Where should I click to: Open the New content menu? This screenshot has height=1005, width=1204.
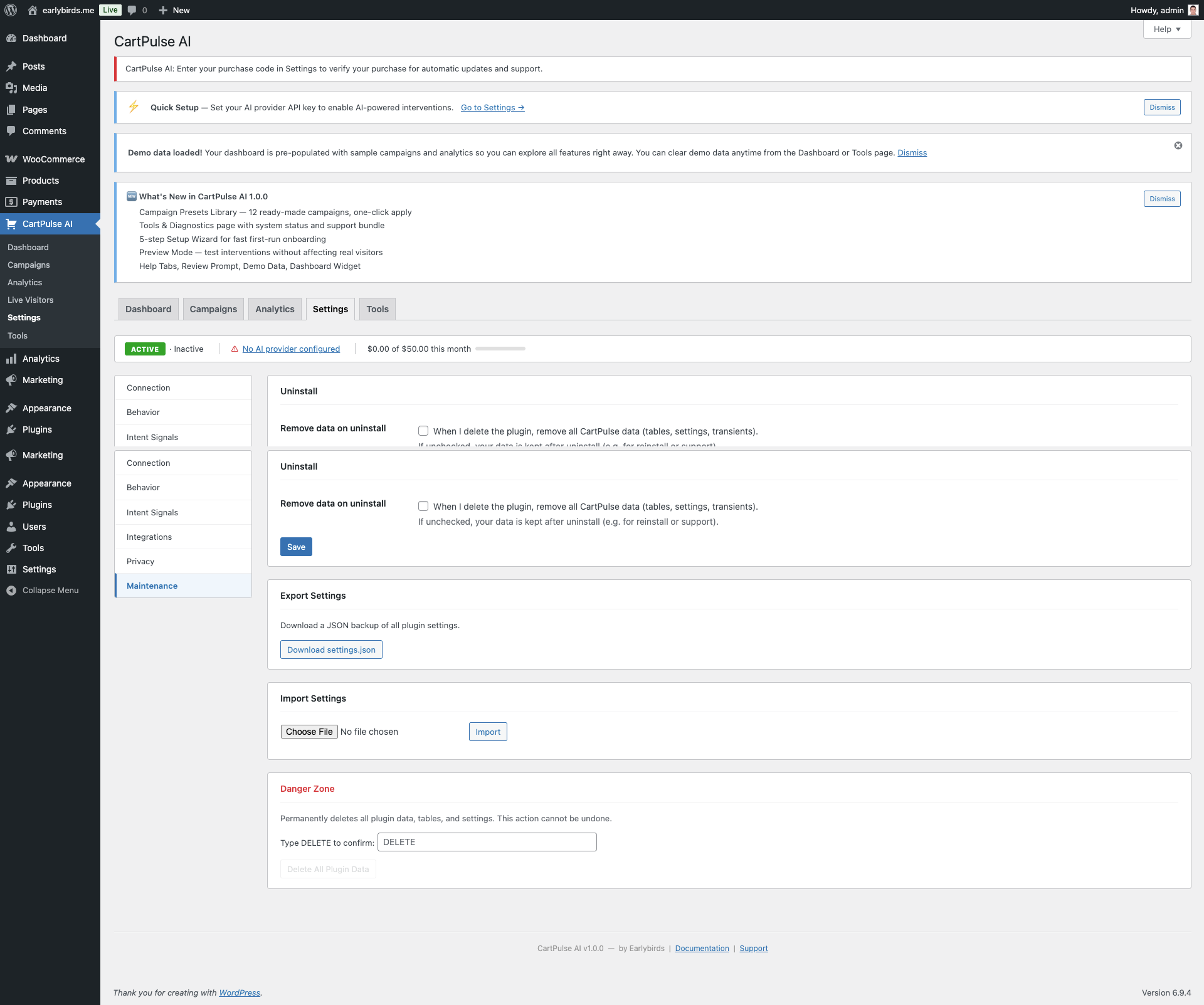[x=174, y=10]
